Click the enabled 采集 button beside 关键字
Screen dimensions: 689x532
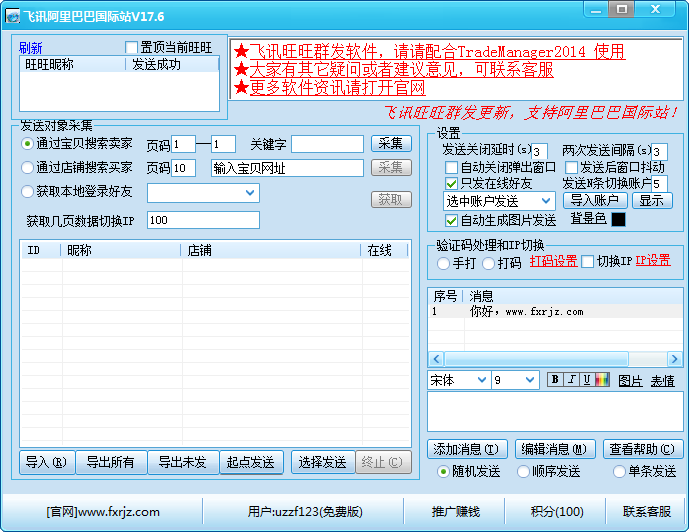click(391, 144)
